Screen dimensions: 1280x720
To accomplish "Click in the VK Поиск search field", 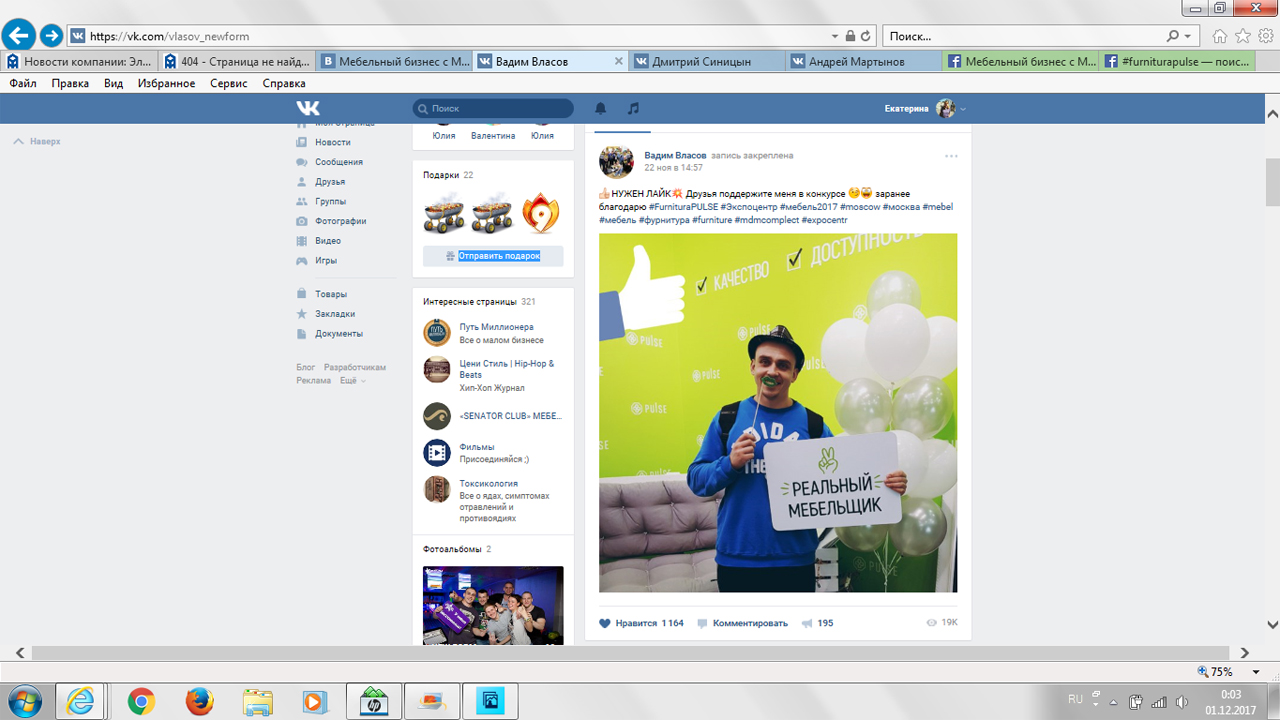I will click(x=493, y=108).
